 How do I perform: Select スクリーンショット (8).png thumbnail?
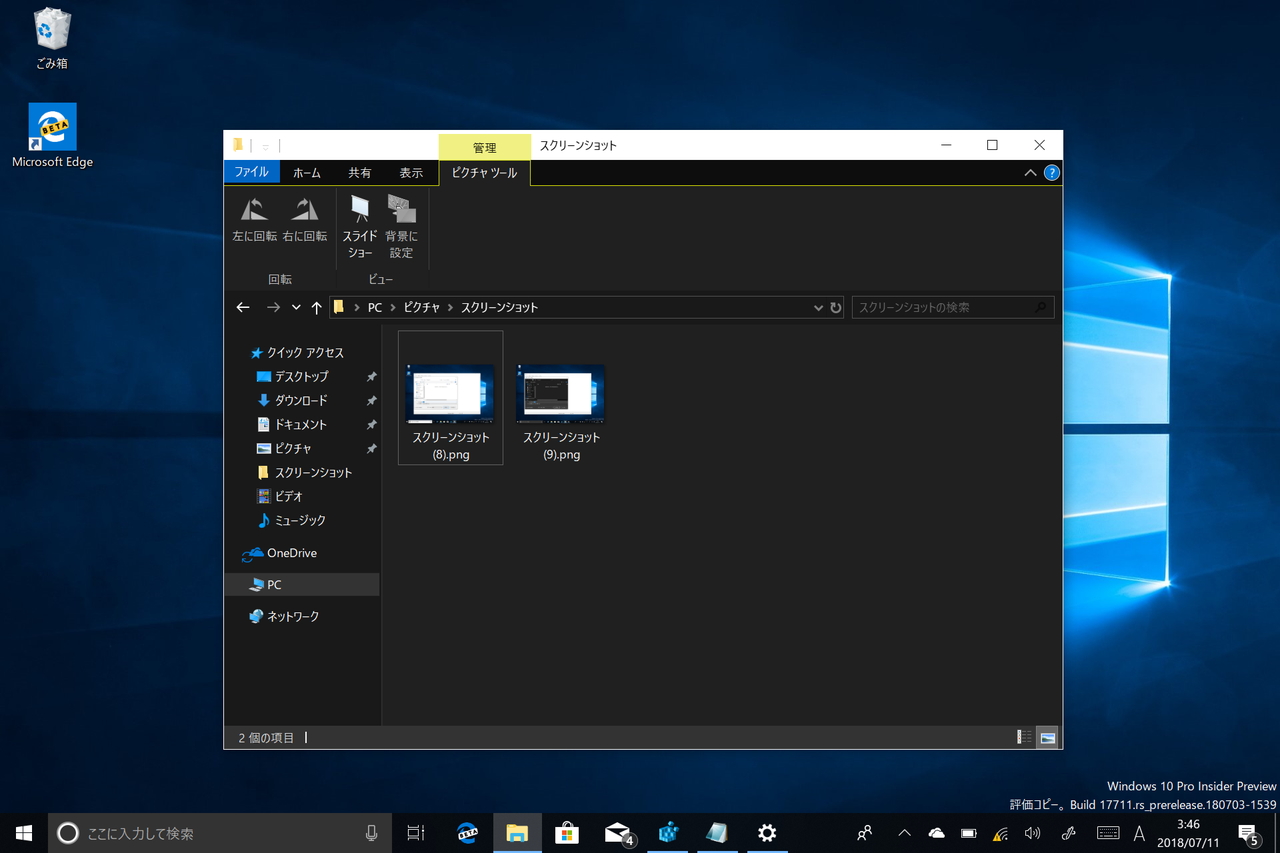451,398
